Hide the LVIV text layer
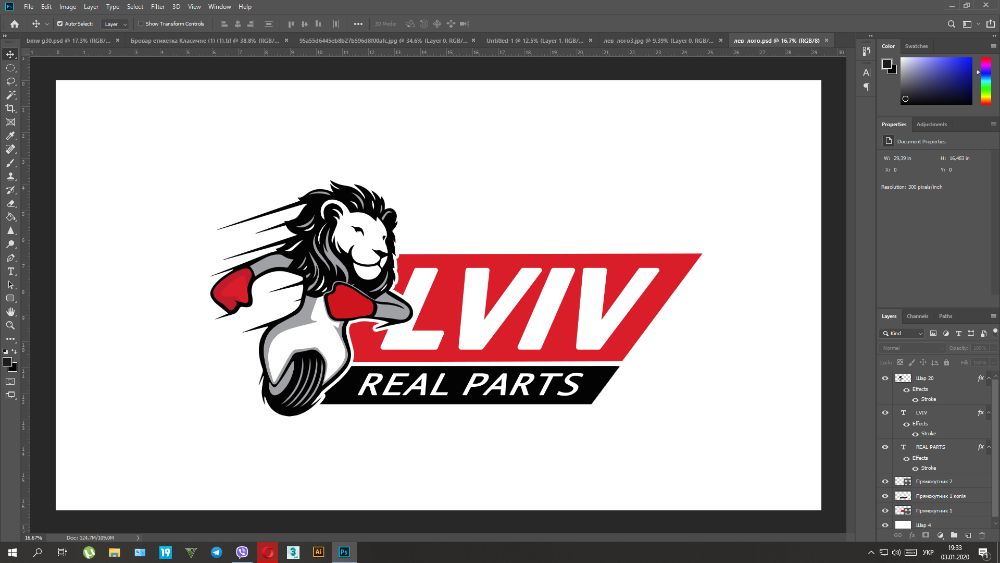The width and height of the screenshot is (1000, 563). pyautogui.click(x=885, y=413)
